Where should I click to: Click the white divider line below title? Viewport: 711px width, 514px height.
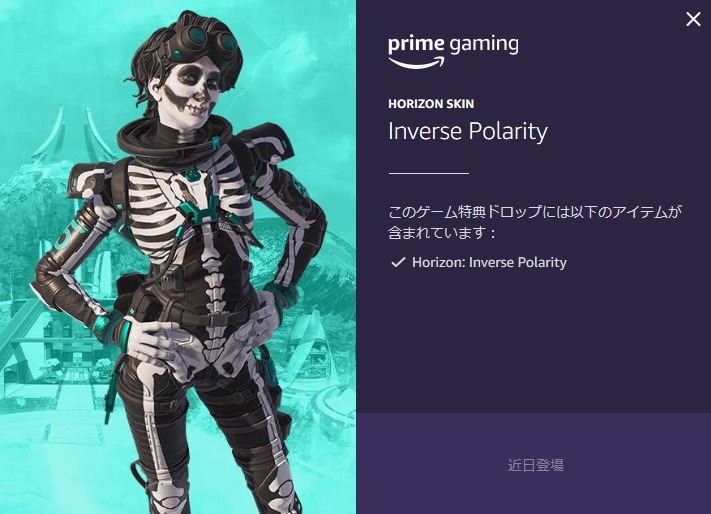429,173
